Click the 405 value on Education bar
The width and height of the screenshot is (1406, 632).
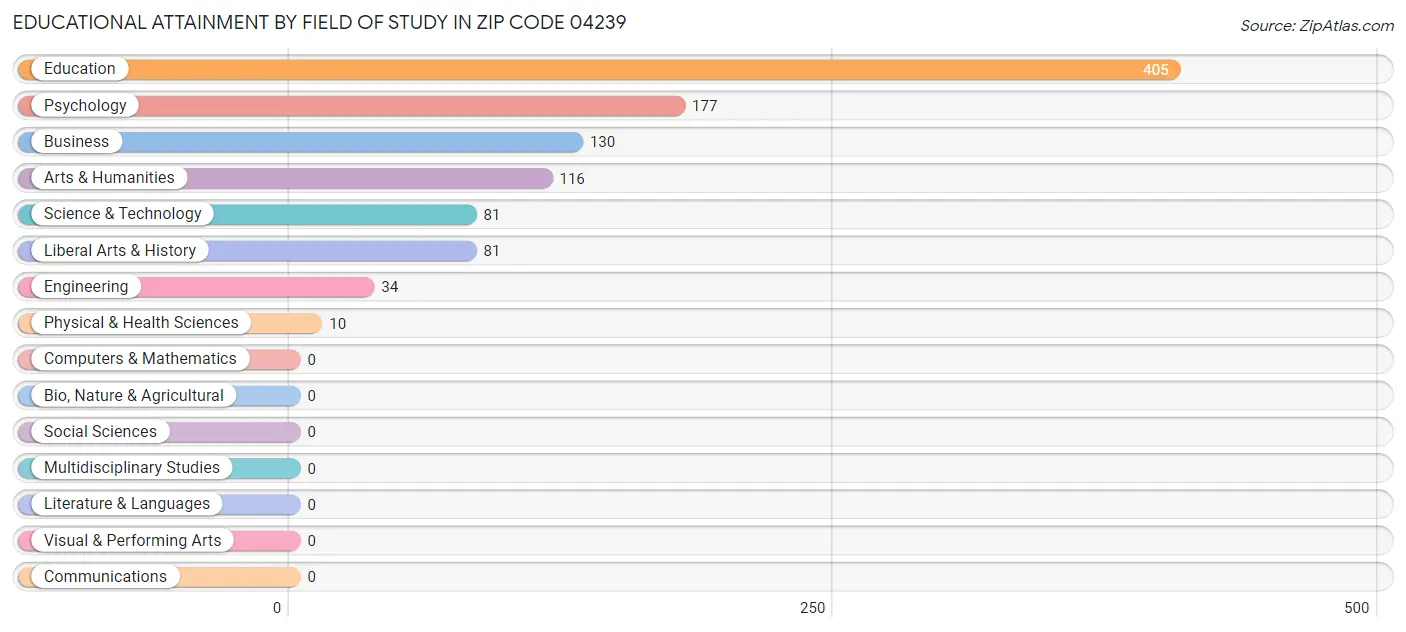click(1156, 70)
